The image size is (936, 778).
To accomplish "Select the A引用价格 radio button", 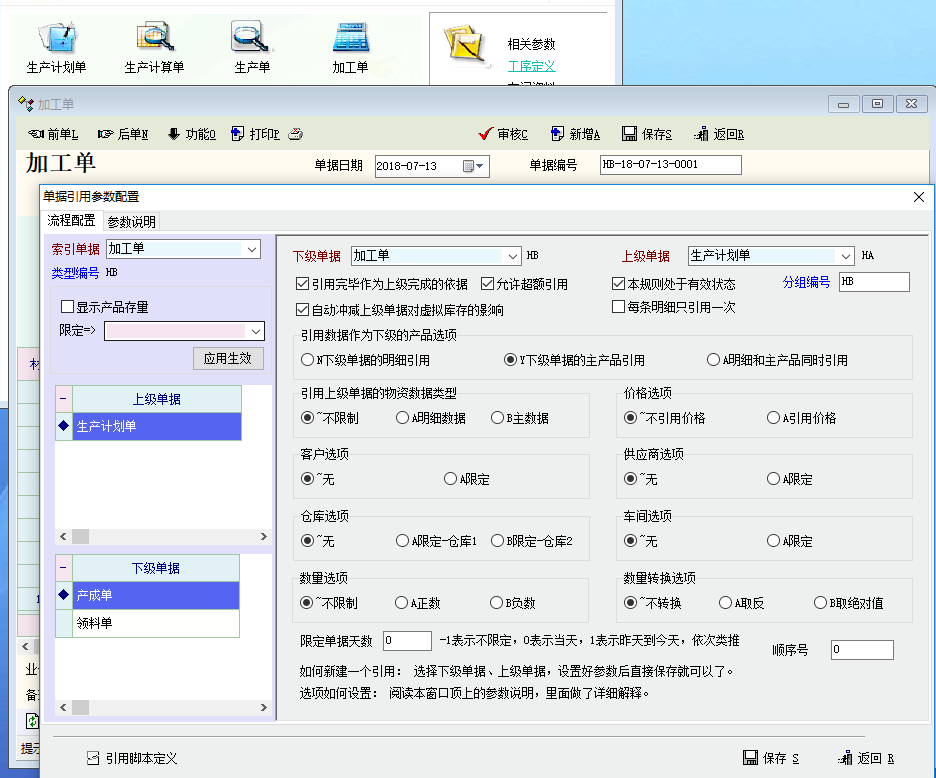I will coord(774,418).
